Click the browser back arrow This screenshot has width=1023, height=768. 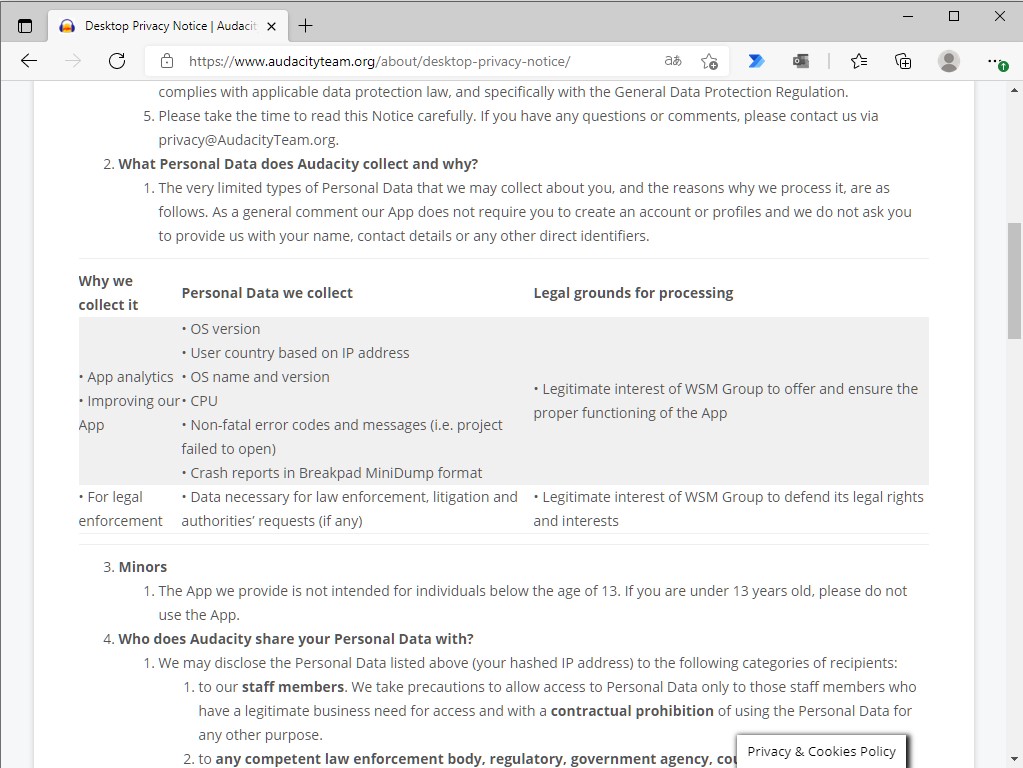[x=29, y=61]
